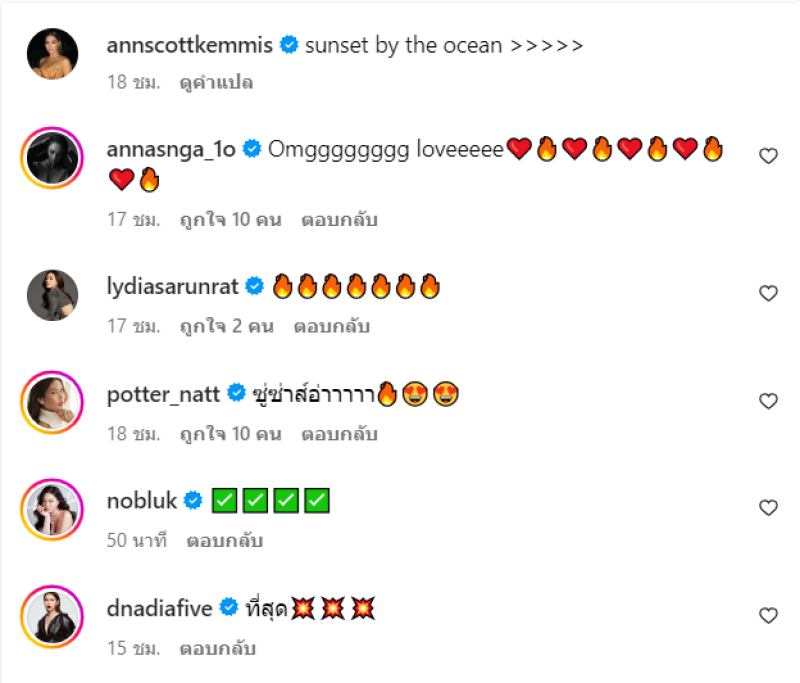The height and width of the screenshot is (683, 800).
Task: View potter_natt's story ring avatar
Action: tap(52, 402)
